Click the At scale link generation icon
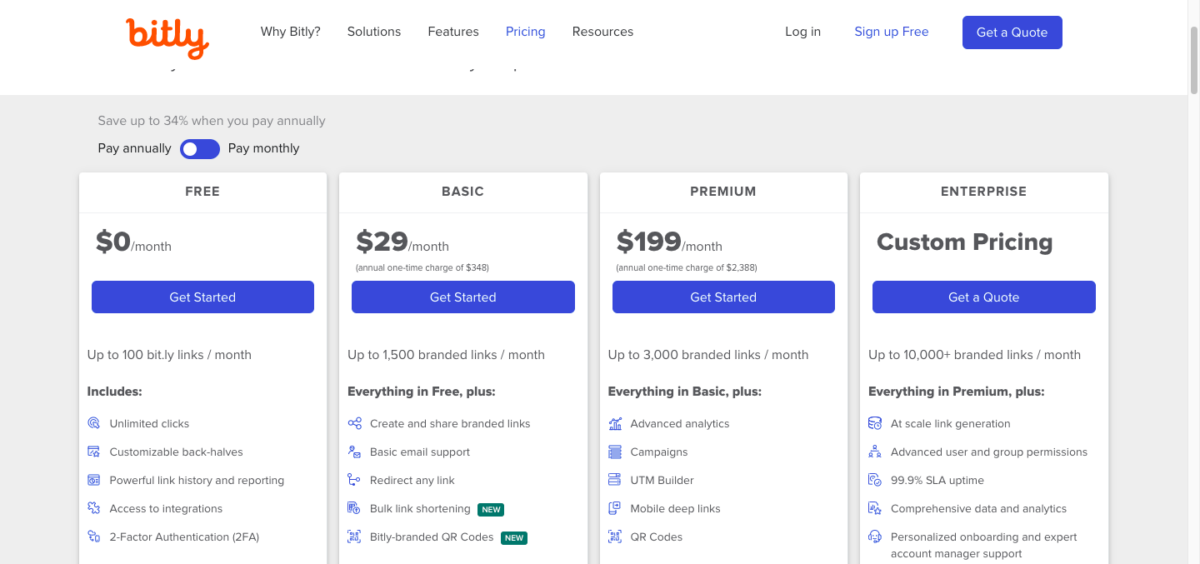 tap(875, 424)
